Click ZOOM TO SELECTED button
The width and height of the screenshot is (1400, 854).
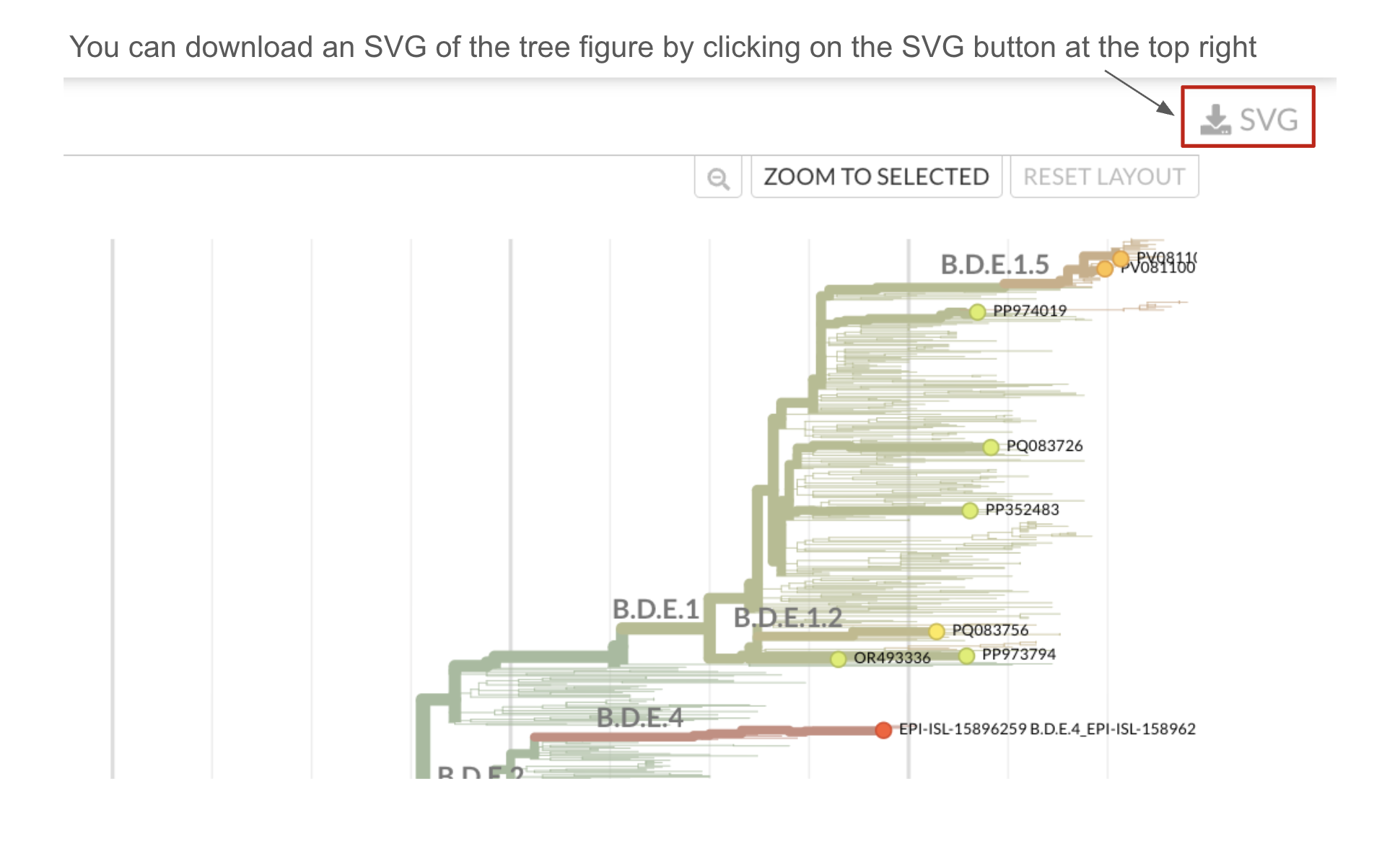click(x=876, y=177)
